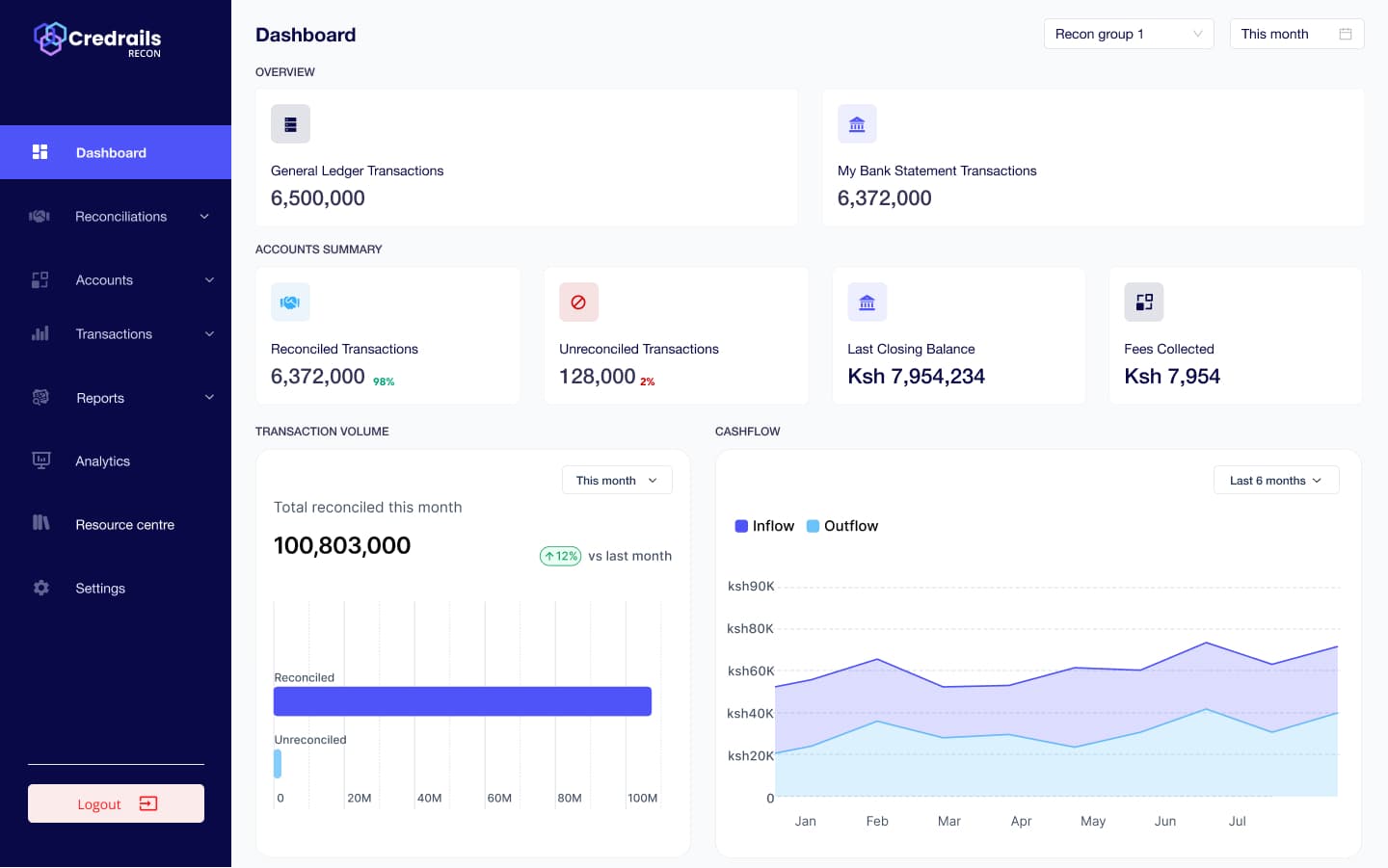Click the Ksh 7,954 fees amount
Image resolution: width=1388 pixels, height=868 pixels.
(1172, 377)
